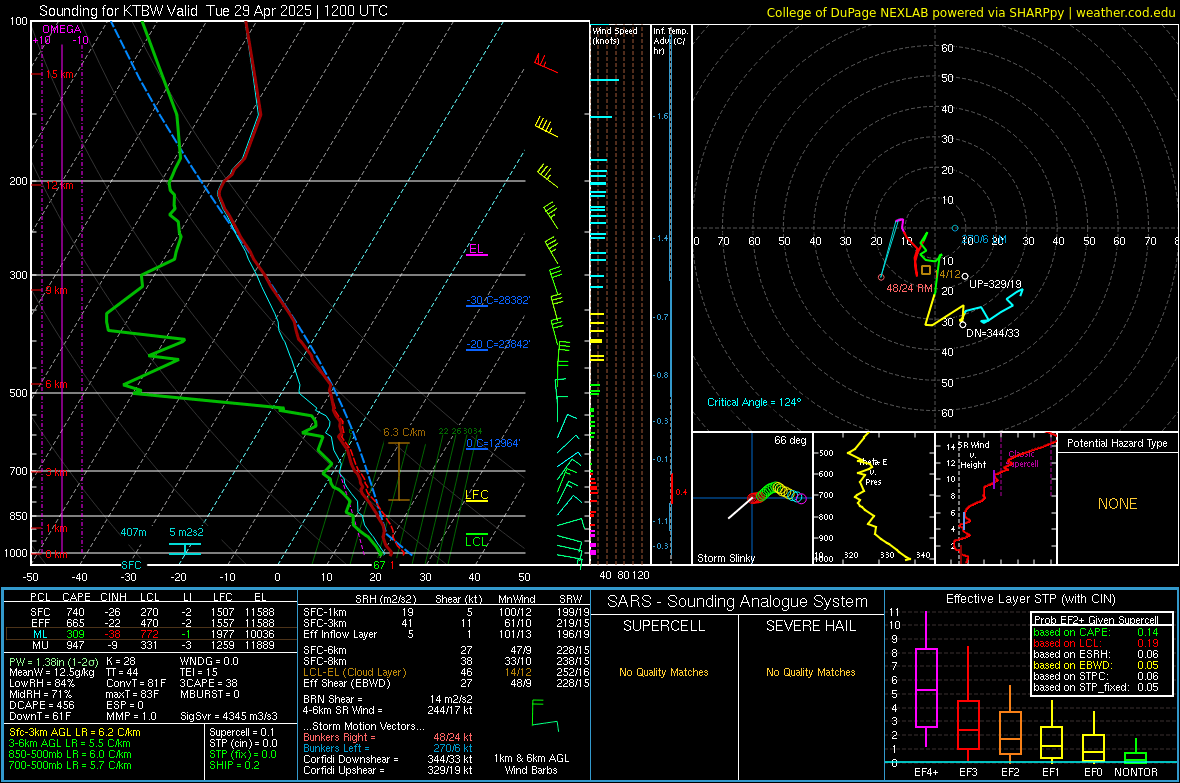Click the OMEGA label on the skew-T
The height and width of the screenshot is (783, 1180).
(x=62, y=29)
